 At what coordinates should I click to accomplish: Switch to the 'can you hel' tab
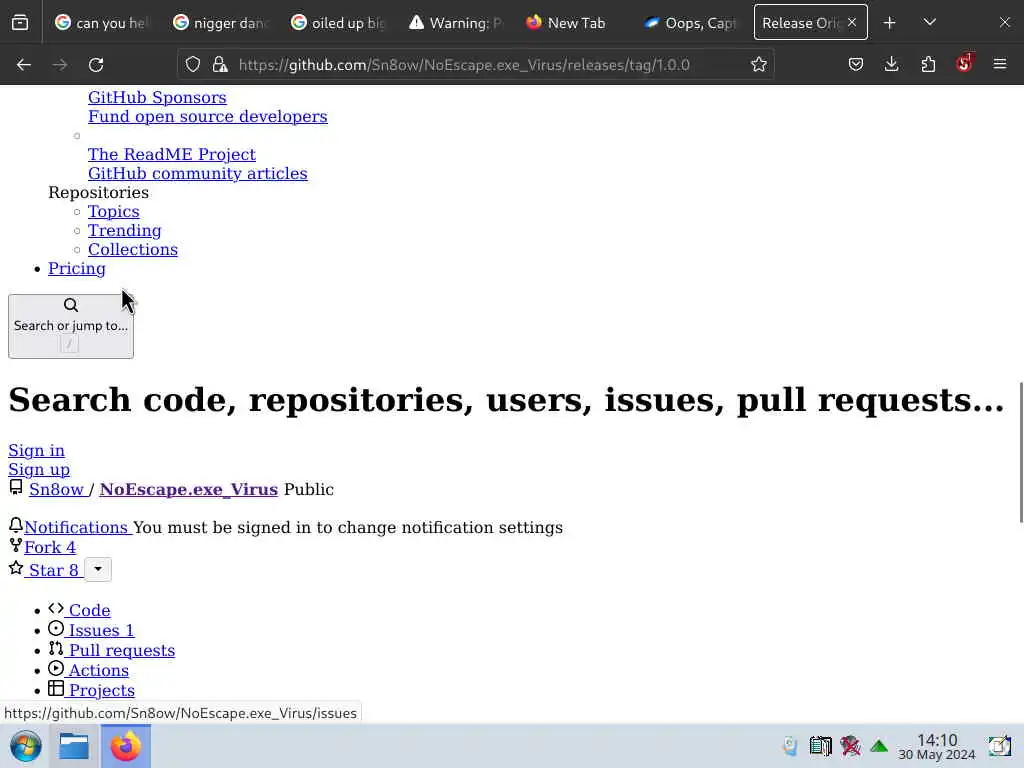pos(102,23)
